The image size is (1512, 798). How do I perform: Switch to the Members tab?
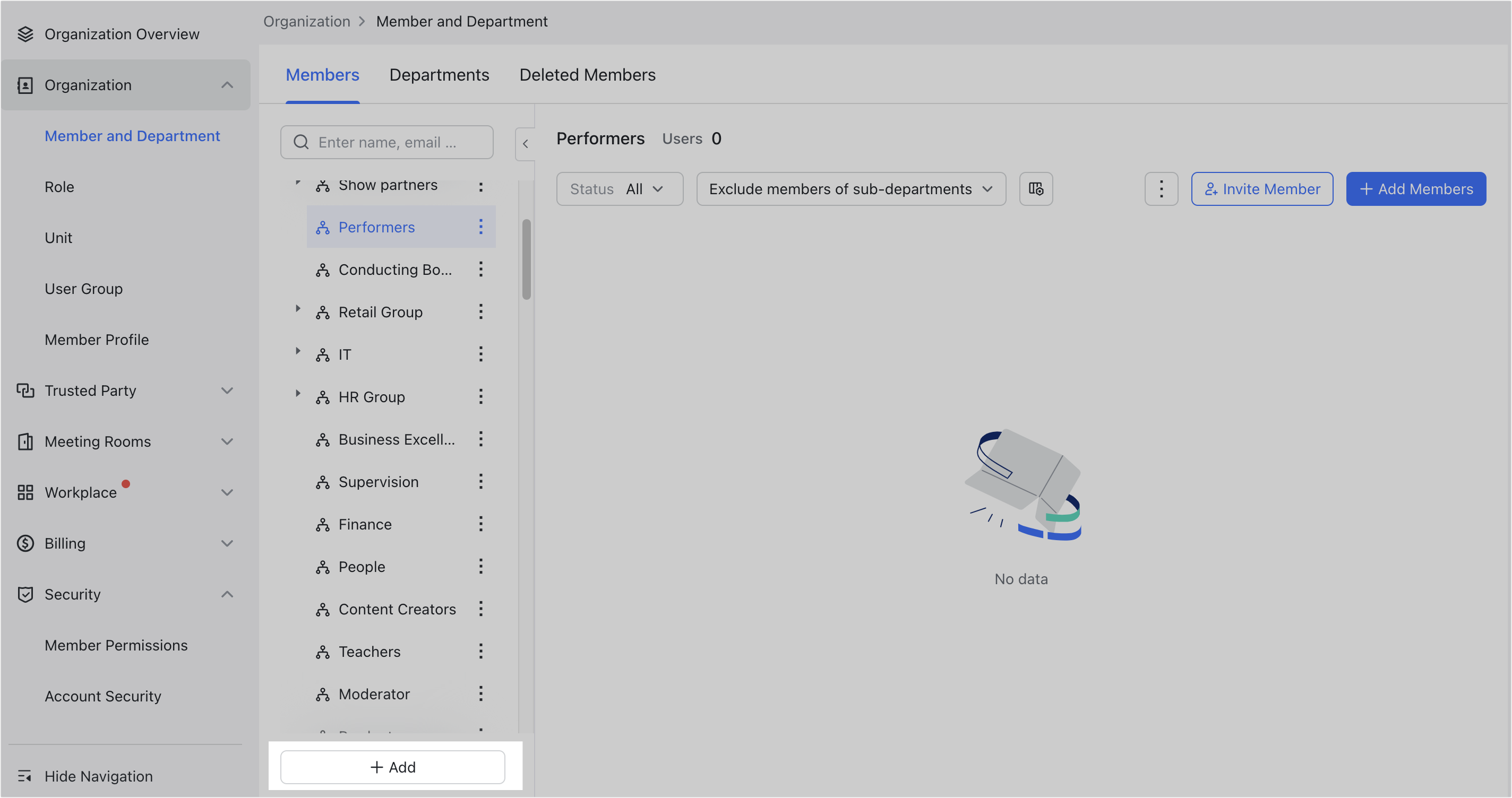point(322,75)
